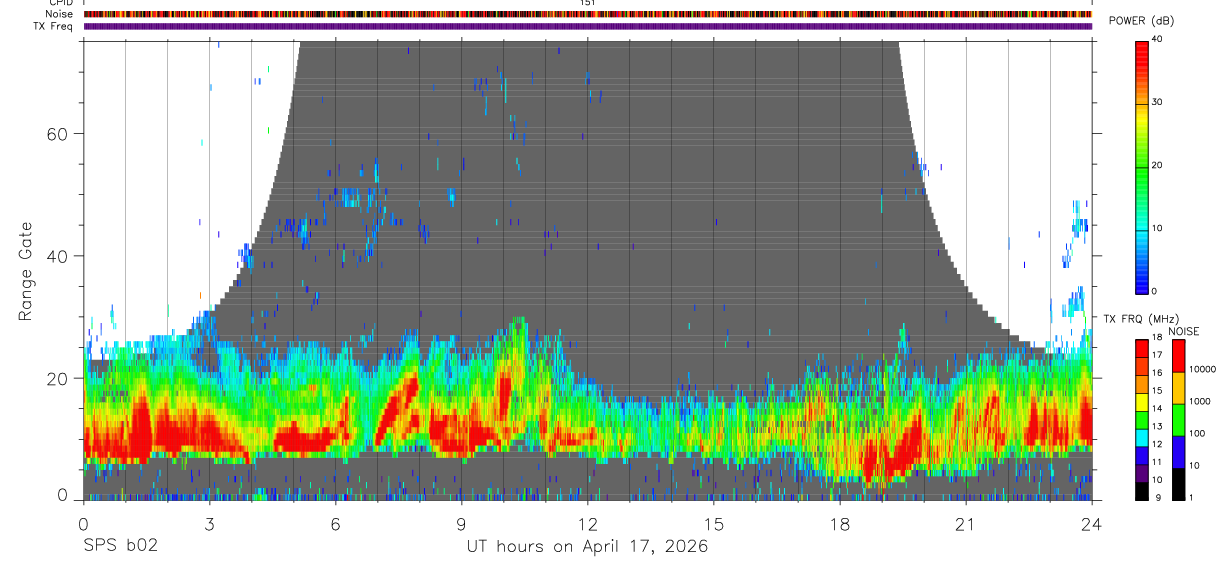Click the Noise strip above the plot
Viewport: 1228px width, 567px height.
point(588,15)
